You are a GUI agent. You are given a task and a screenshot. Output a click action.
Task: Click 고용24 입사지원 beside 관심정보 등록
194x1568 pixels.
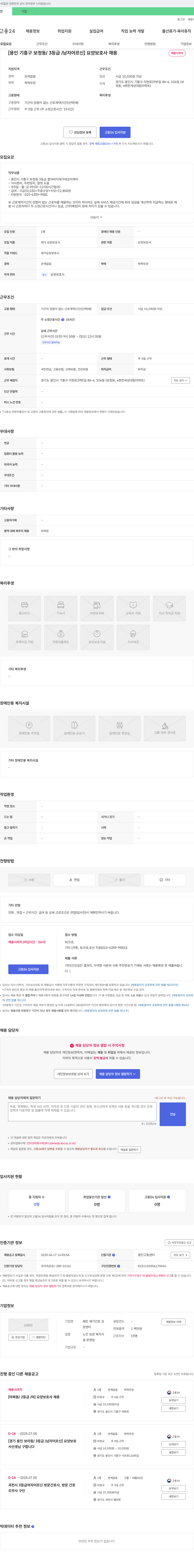(115, 132)
